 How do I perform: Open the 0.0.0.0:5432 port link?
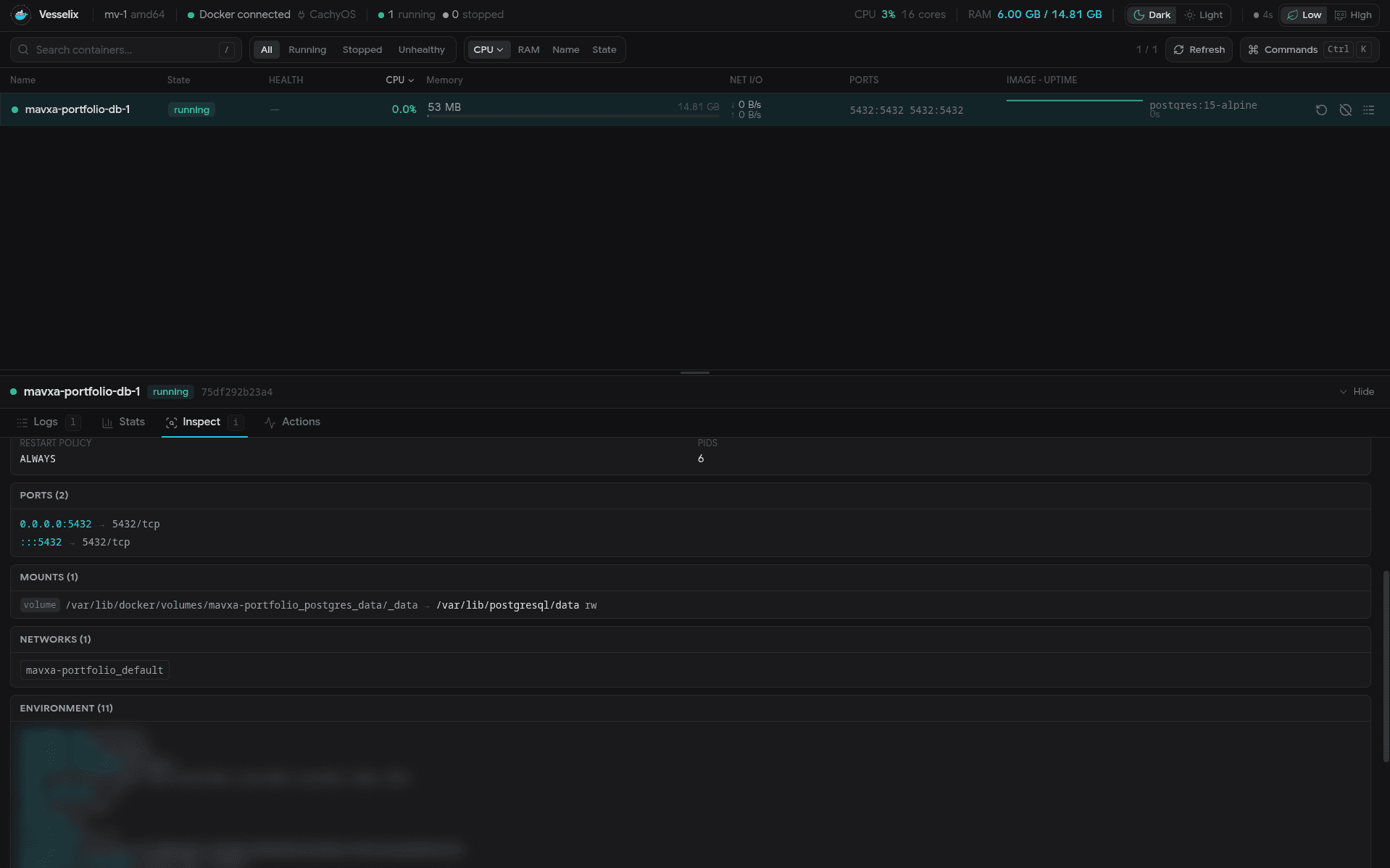[56, 524]
